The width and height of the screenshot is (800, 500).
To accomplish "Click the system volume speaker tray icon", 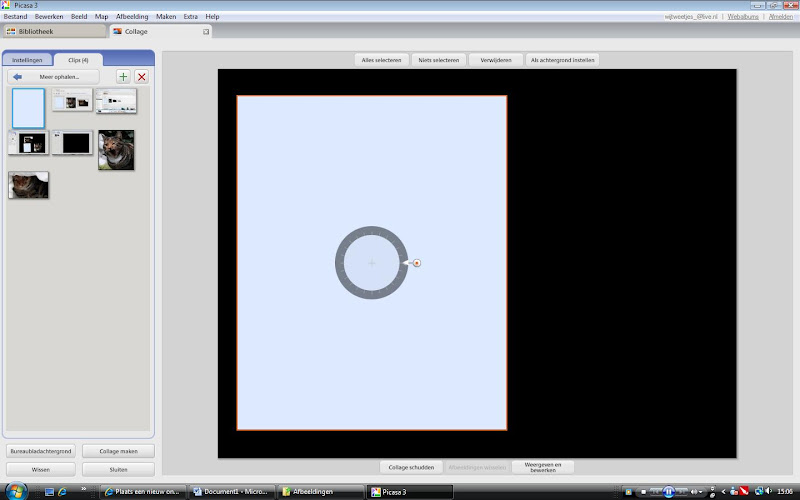I will tap(768, 491).
